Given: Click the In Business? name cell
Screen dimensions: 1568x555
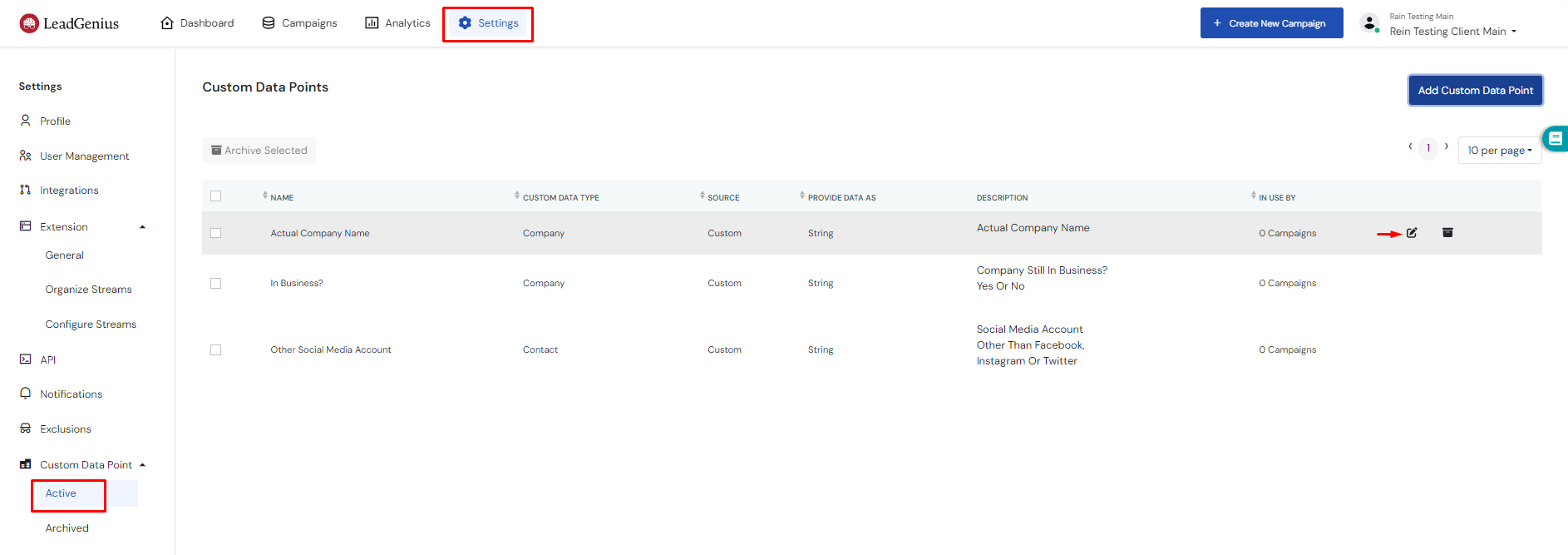Looking at the screenshot, I should [x=297, y=283].
